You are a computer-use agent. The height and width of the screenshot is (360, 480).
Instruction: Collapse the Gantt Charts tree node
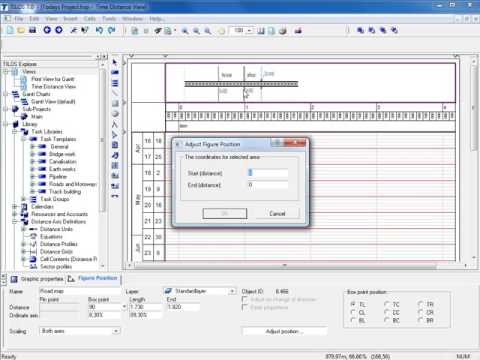(6, 94)
